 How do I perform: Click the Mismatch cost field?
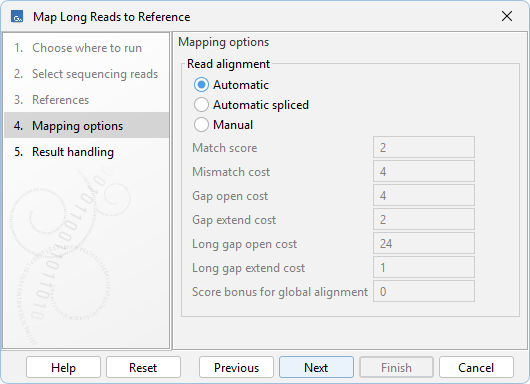(424, 171)
